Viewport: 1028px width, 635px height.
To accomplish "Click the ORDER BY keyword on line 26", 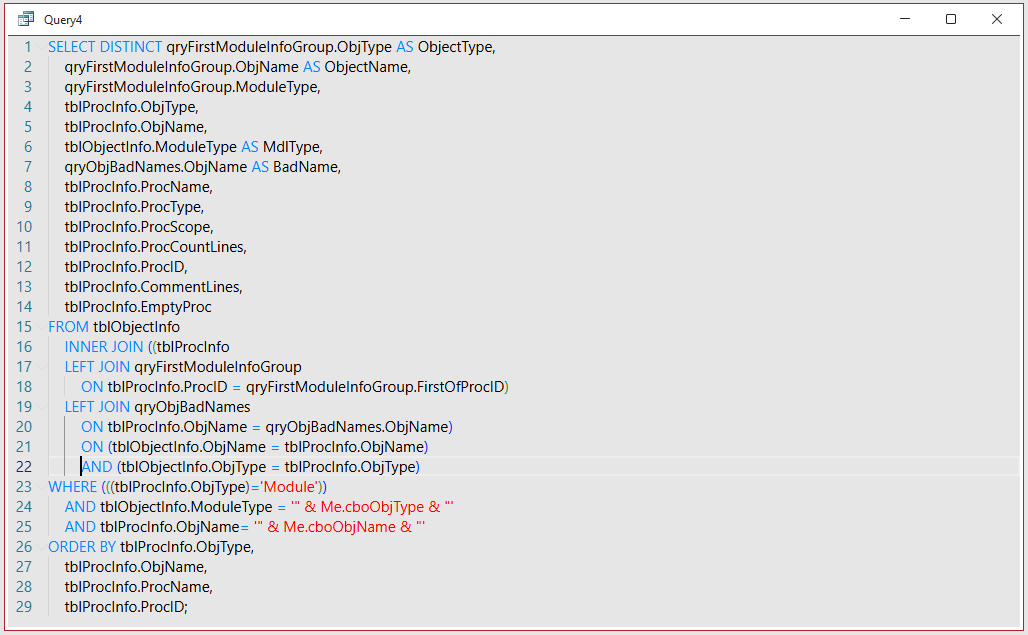I will (x=82, y=547).
